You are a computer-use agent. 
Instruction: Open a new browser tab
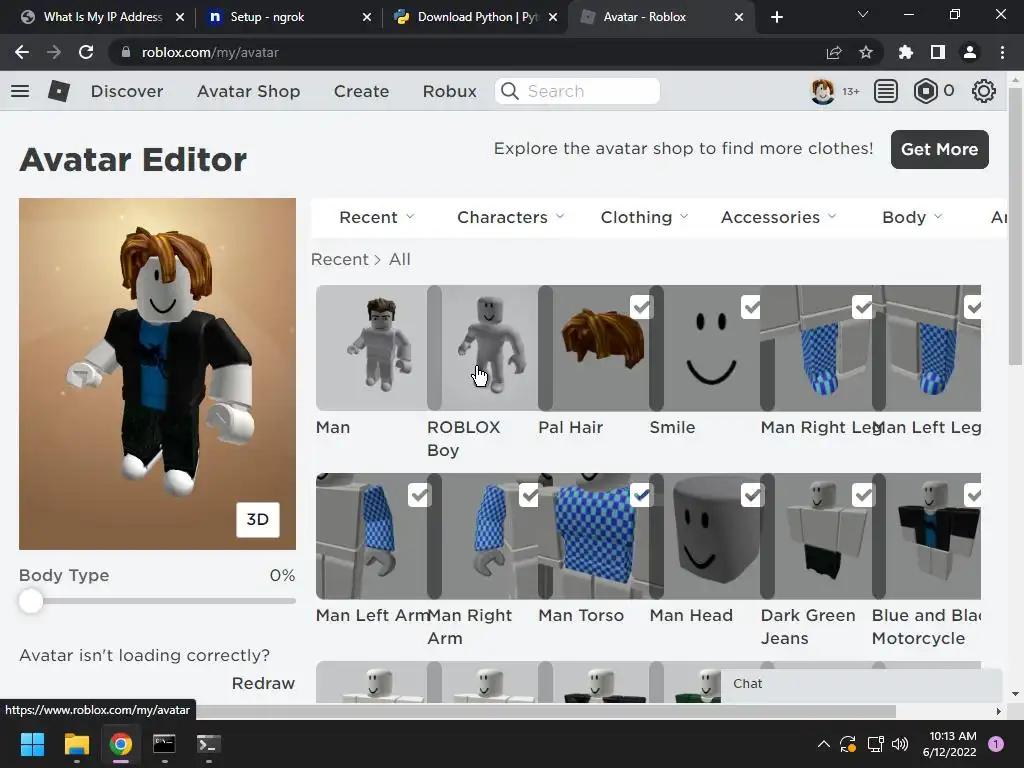point(776,17)
